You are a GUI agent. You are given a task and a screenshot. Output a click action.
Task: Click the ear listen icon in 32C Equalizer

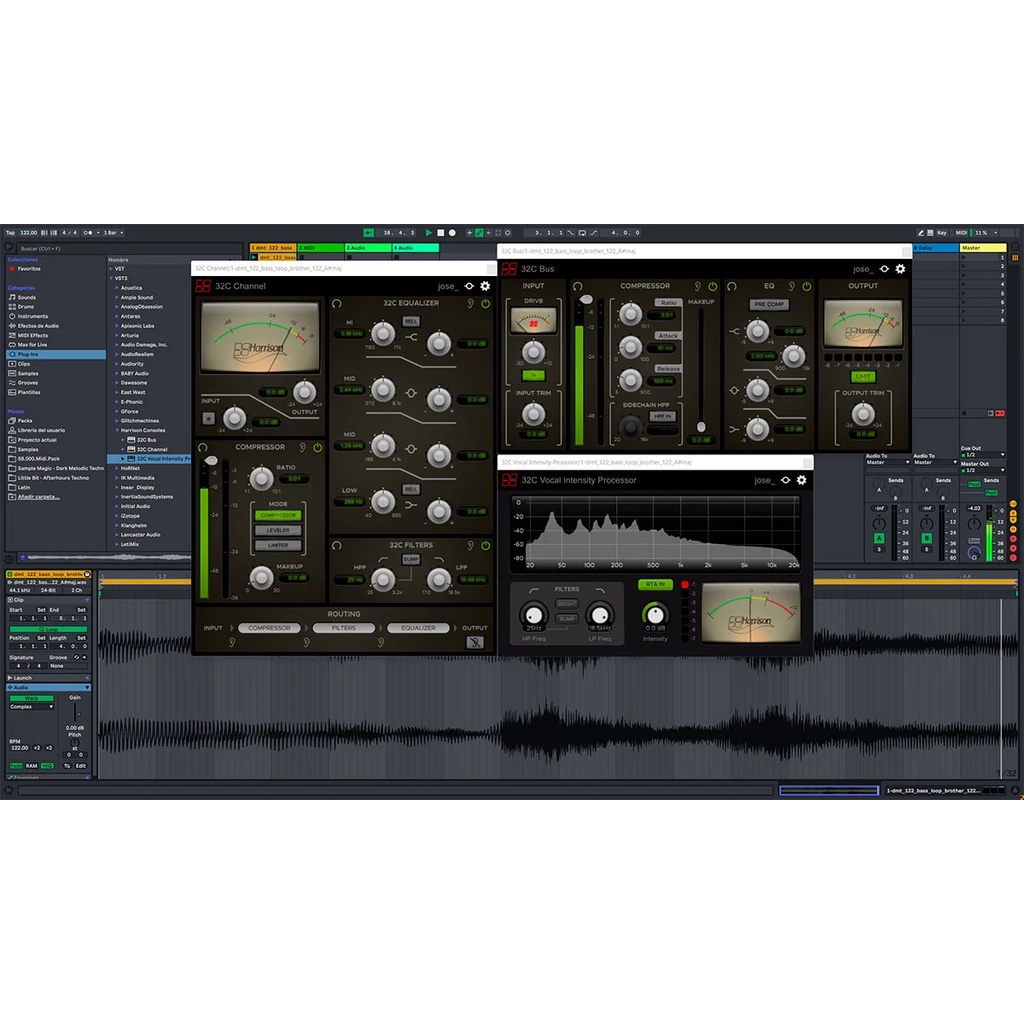point(470,304)
